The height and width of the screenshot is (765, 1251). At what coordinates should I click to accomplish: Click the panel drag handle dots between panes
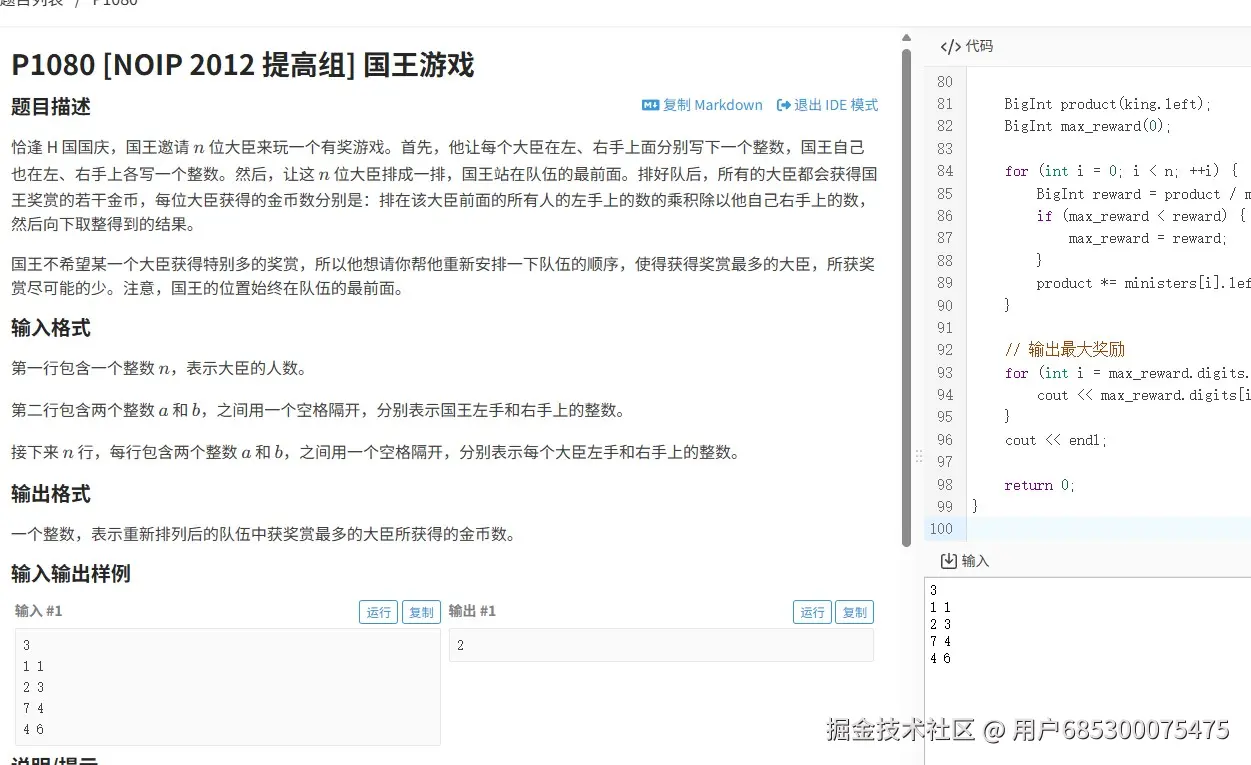coord(918,455)
